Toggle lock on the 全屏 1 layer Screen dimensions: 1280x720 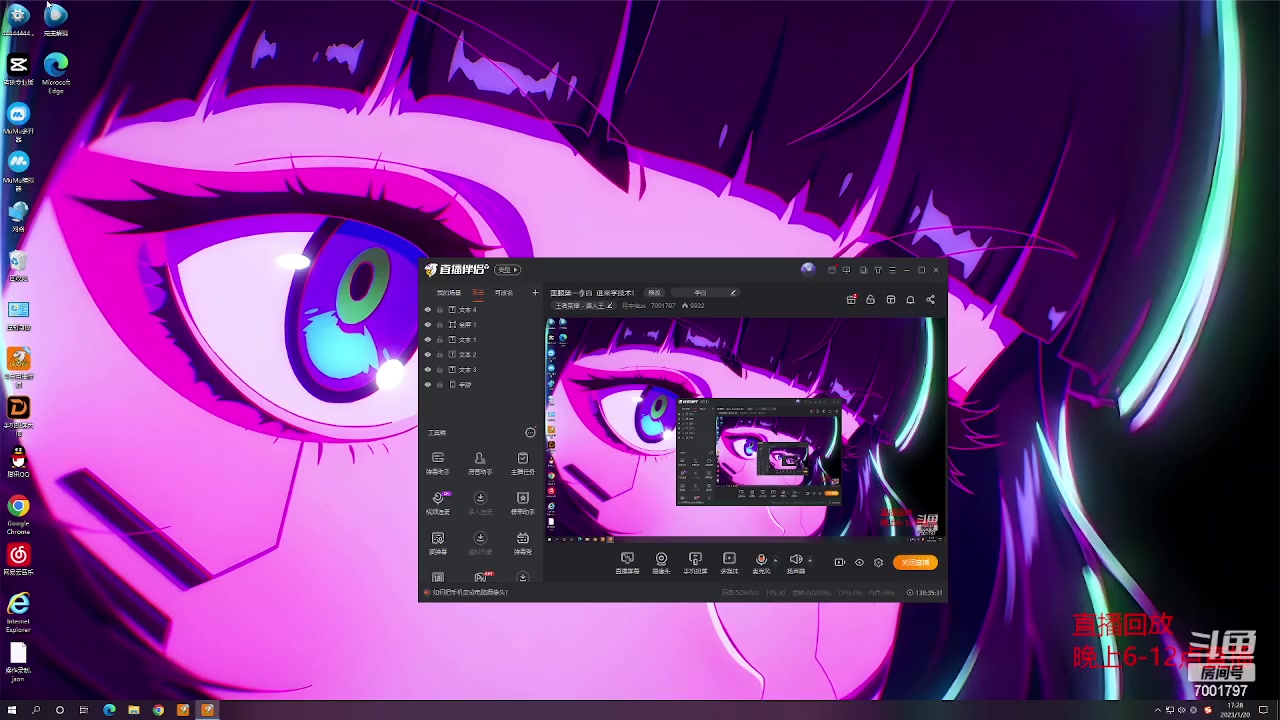tap(439, 325)
